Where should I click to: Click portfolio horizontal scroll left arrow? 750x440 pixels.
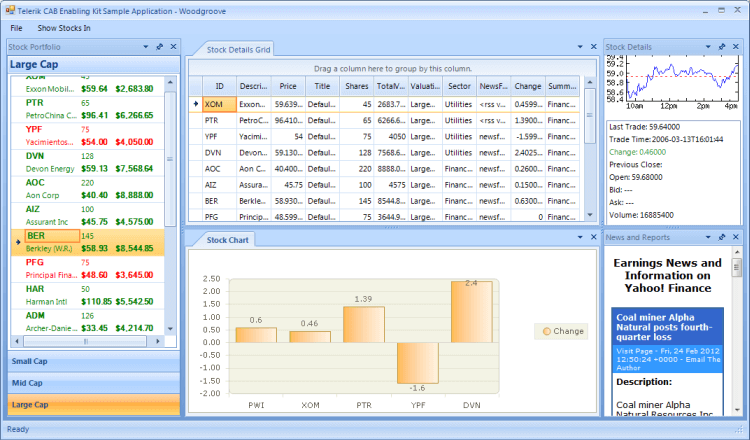tap(17, 341)
